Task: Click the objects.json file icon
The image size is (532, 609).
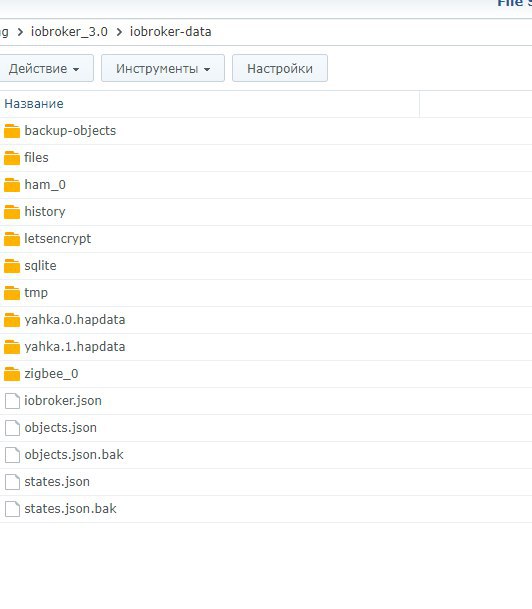Action: (x=12, y=428)
